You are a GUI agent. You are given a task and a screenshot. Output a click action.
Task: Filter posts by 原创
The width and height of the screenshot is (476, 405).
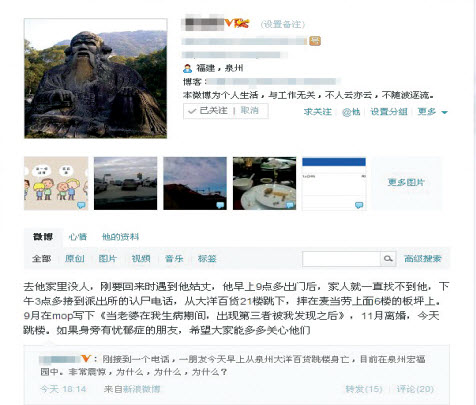(x=75, y=258)
